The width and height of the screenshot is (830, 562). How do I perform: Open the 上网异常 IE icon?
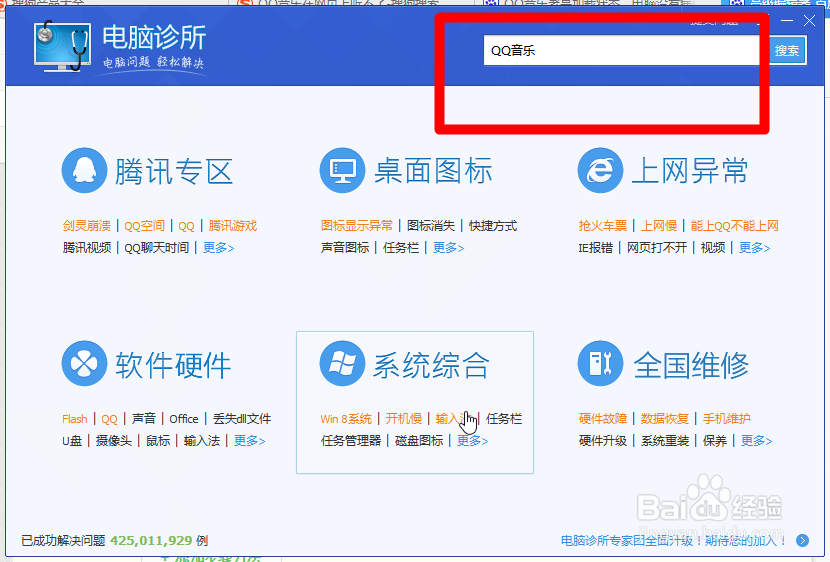tap(600, 170)
